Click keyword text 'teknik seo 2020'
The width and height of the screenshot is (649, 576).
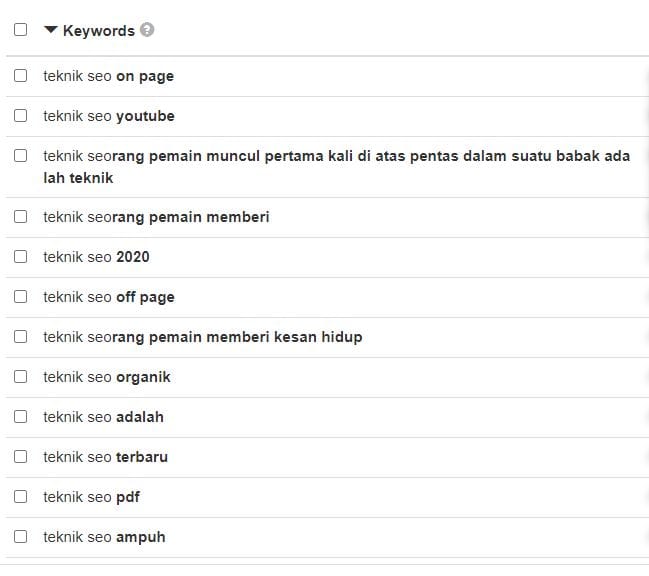[96, 257]
